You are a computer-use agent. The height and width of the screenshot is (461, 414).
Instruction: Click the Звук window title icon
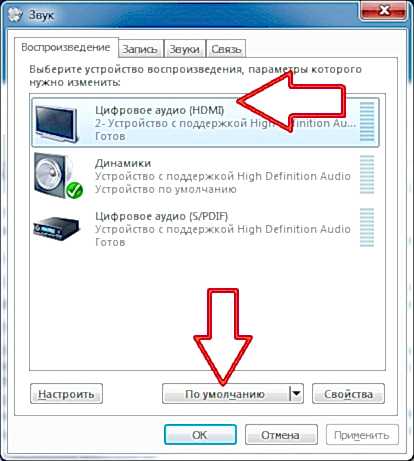[16, 15]
